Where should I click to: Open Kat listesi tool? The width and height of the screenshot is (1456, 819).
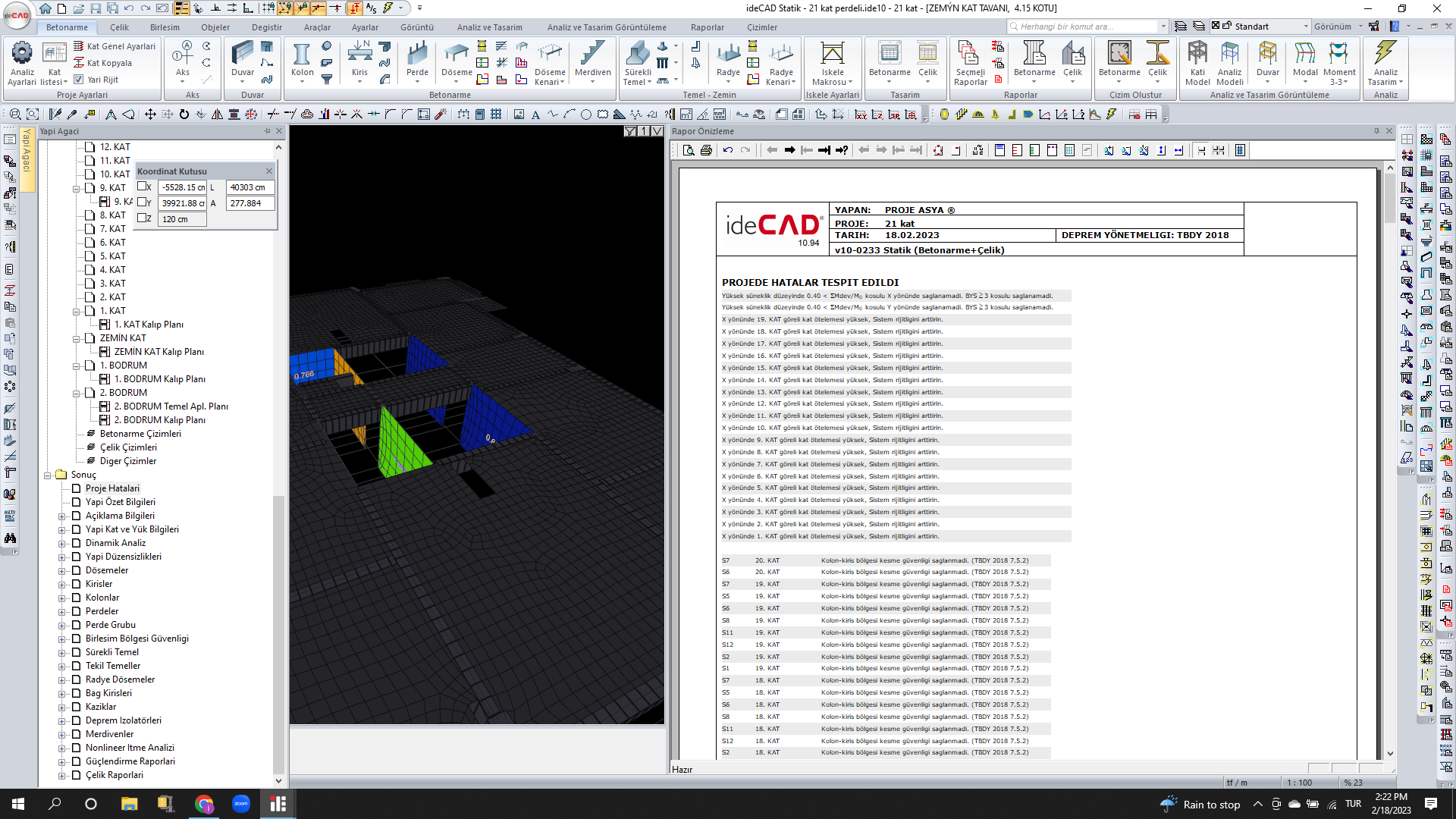coord(54,63)
